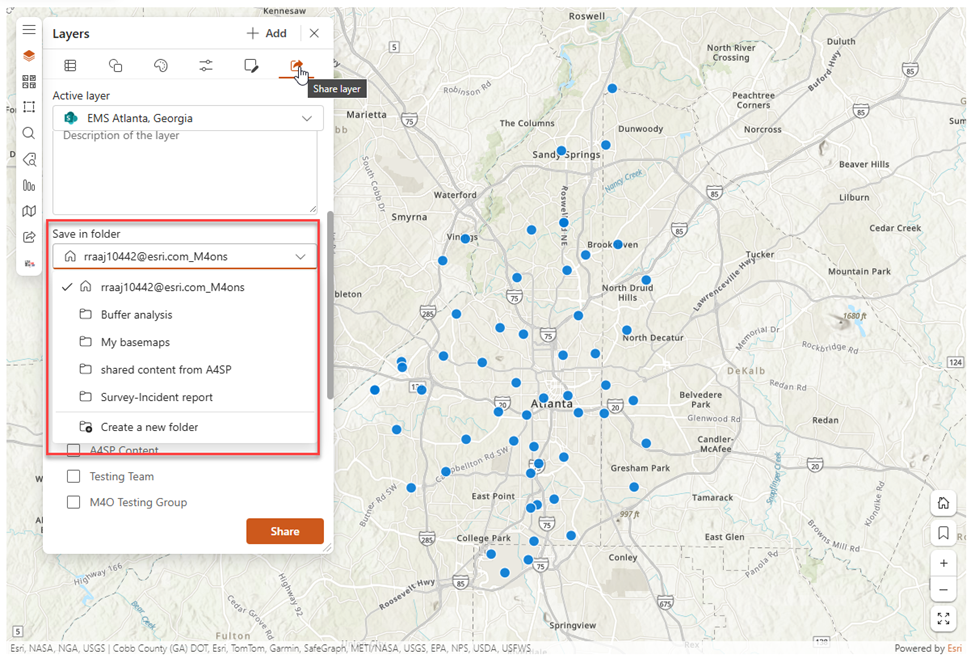The height and width of the screenshot is (663, 975).
Task: Open the attribute table icon in Layers panel
Action: (x=69, y=65)
